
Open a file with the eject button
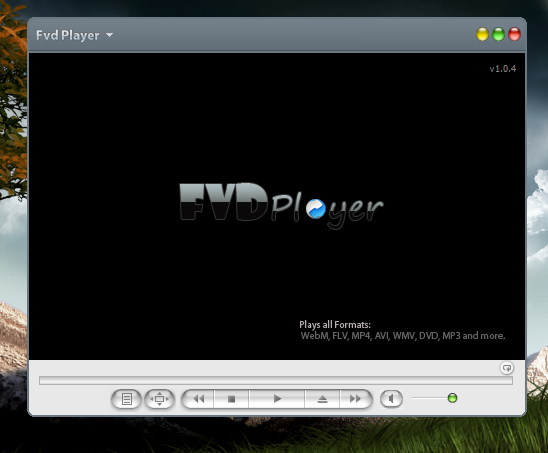pyautogui.click(x=322, y=399)
